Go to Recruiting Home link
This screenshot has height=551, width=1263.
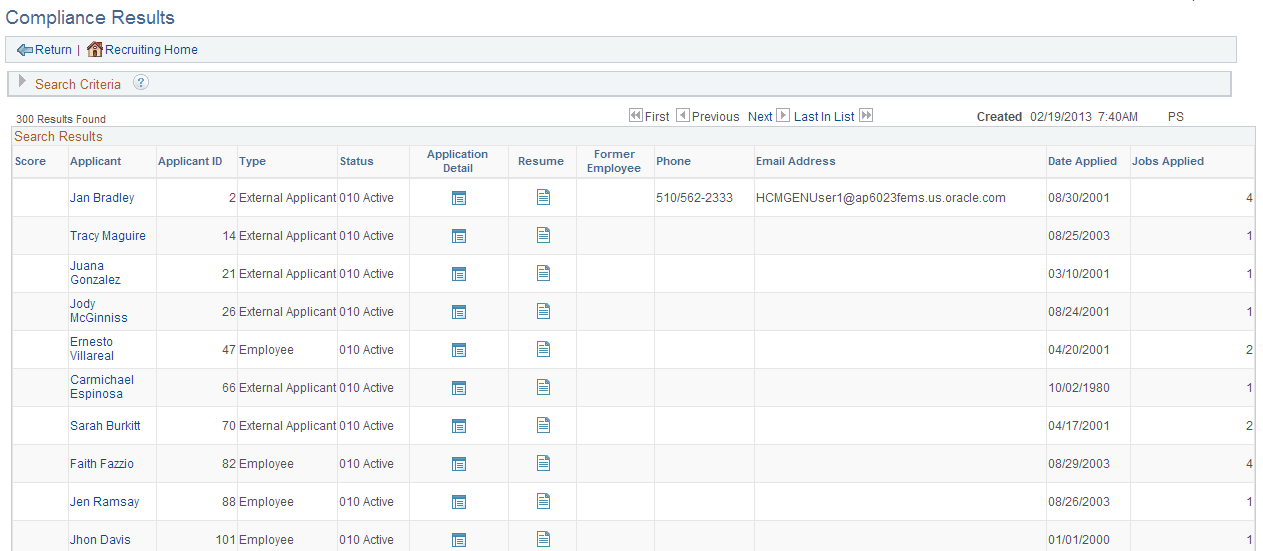(x=152, y=50)
